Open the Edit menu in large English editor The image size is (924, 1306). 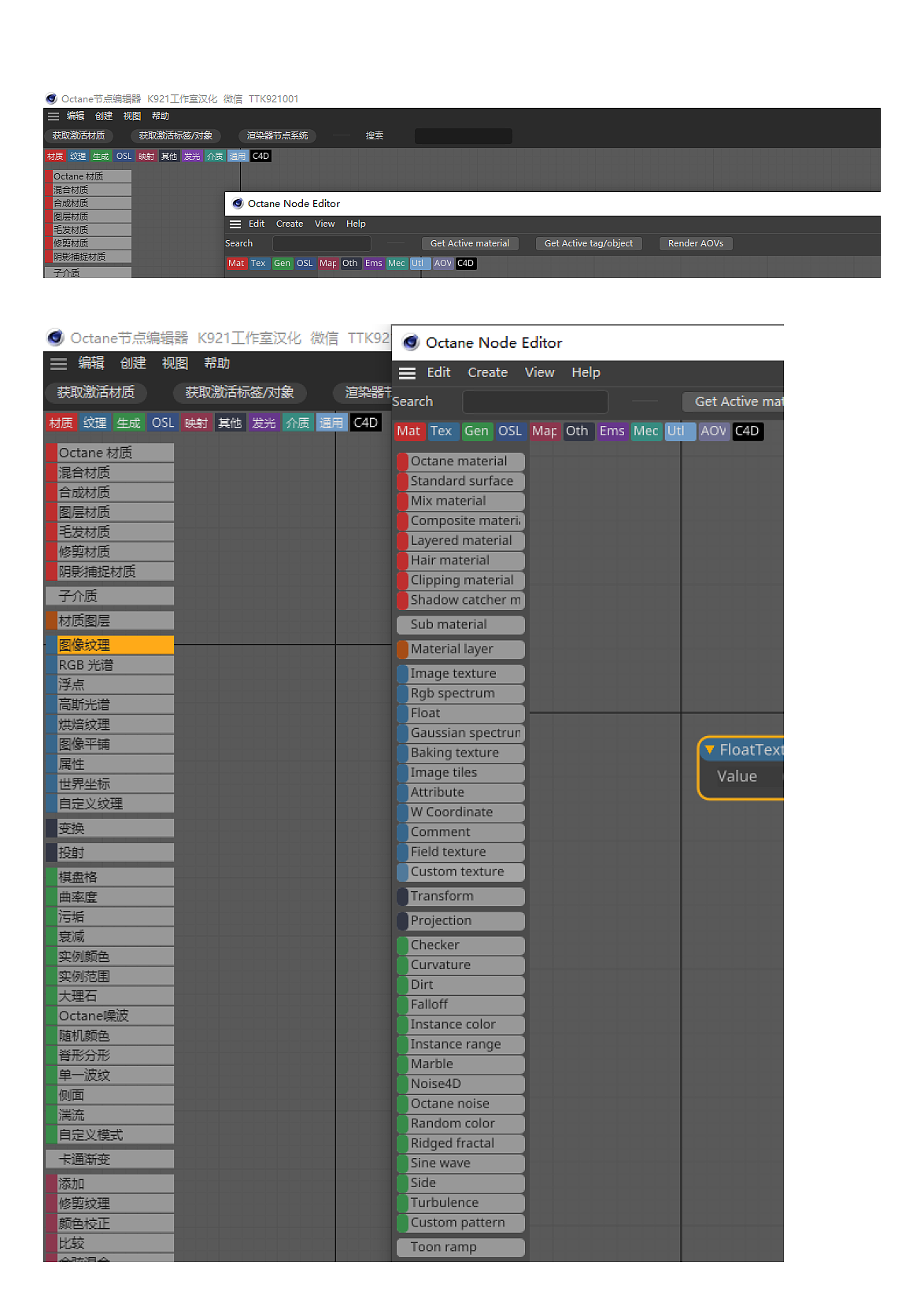pyautogui.click(x=438, y=372)
